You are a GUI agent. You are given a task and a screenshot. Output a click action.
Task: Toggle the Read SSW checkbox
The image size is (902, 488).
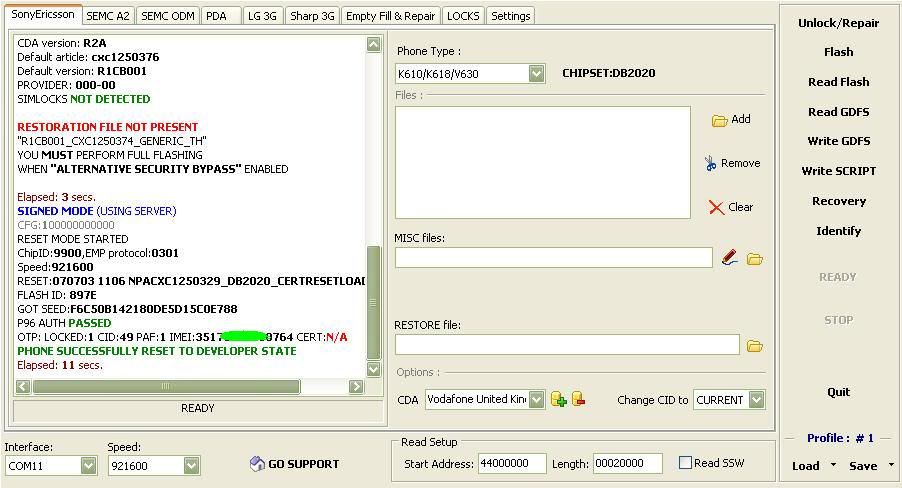point(685,463)
